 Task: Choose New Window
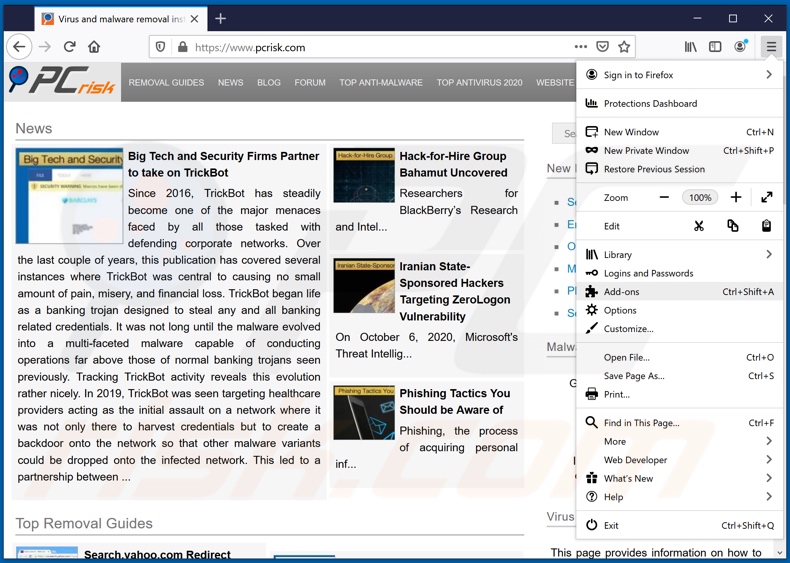coord(679,132)
